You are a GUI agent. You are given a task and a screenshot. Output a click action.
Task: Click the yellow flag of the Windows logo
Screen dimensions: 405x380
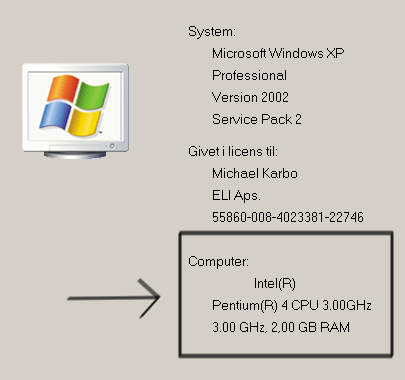point(84,123)
